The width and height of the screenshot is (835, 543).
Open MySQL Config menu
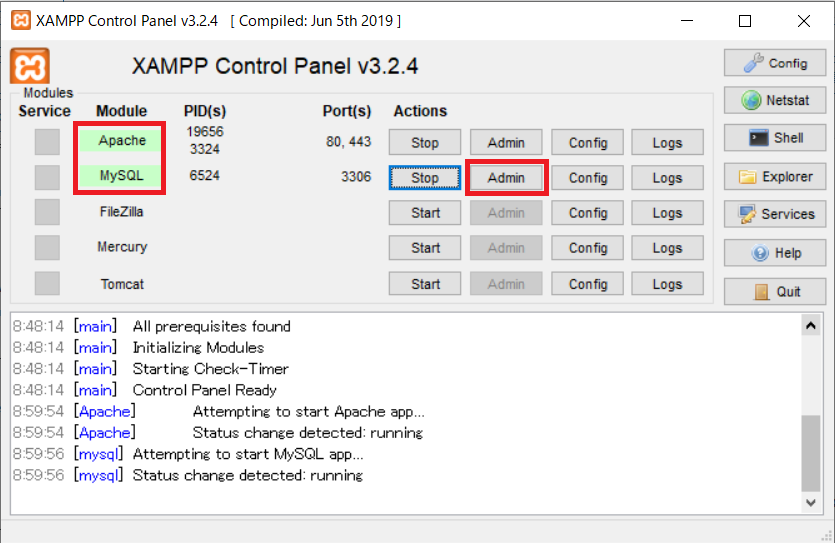point(588,178)
